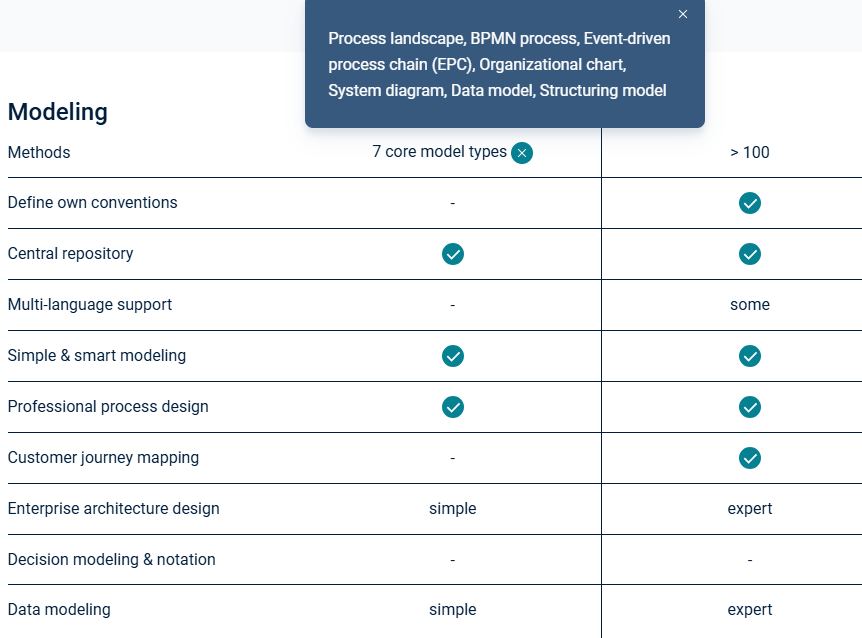Click the Define own conventions checkmark icon
Viewport: 862px width, 638px height.
coord(750,203)
